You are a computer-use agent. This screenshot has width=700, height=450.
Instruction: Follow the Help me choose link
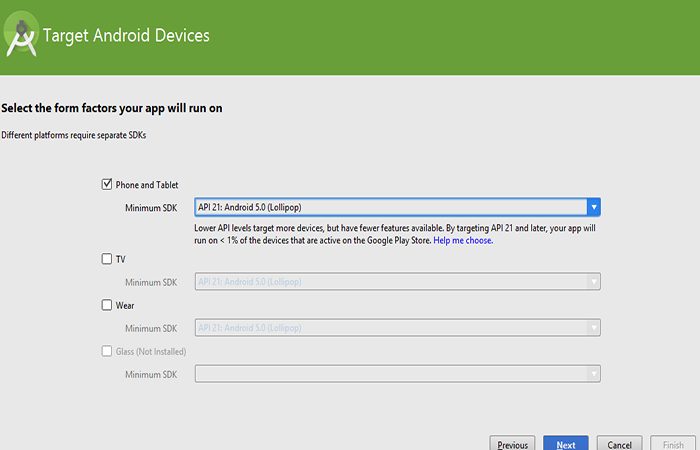pos(463,240)
